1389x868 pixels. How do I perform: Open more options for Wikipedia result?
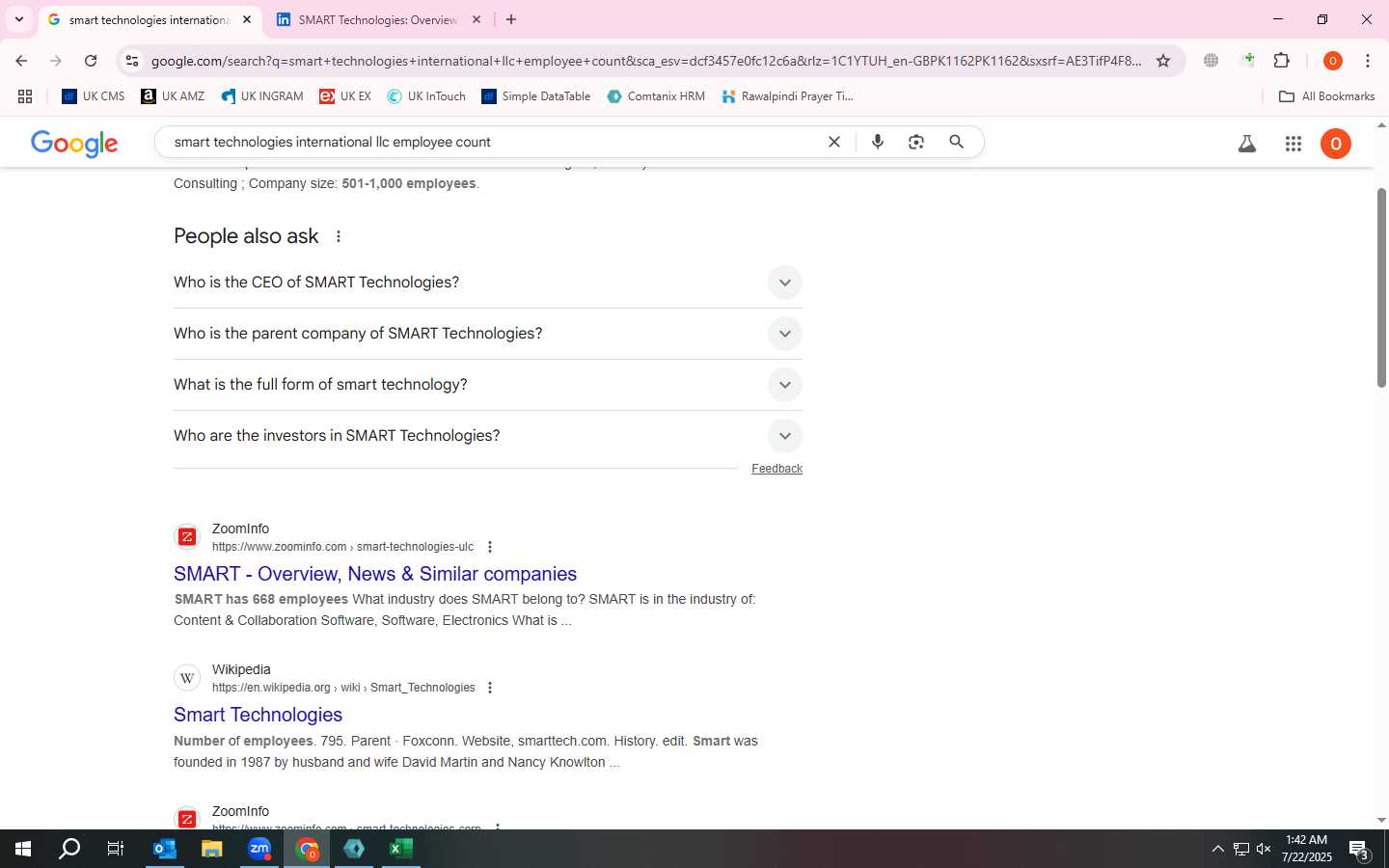[x=490, y=688]
